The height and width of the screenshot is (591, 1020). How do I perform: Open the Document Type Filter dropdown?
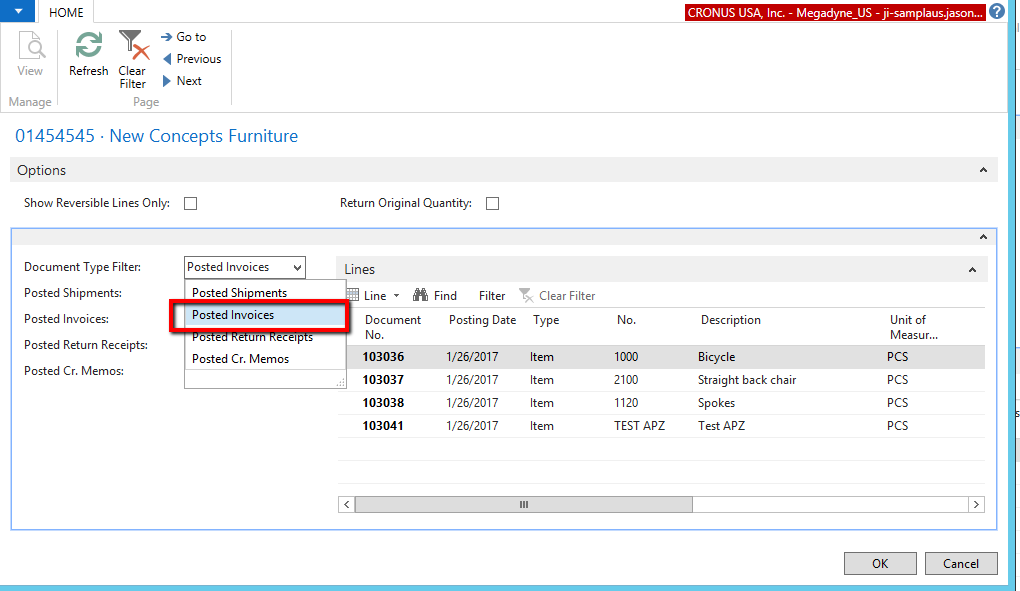pyautogui.click(x=296, y=267)
